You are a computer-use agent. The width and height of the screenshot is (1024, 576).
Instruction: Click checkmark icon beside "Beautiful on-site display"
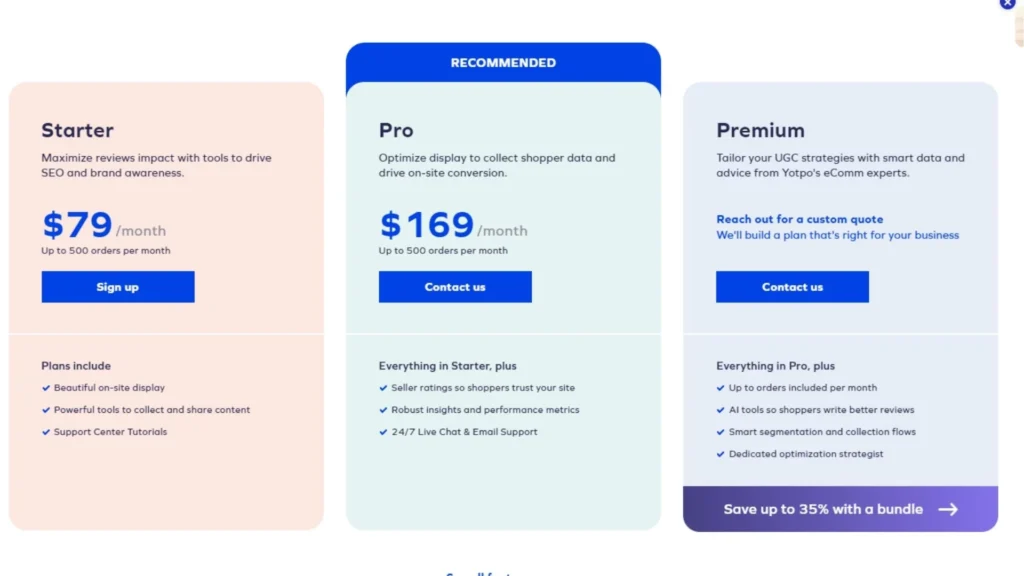click(46, 388)
